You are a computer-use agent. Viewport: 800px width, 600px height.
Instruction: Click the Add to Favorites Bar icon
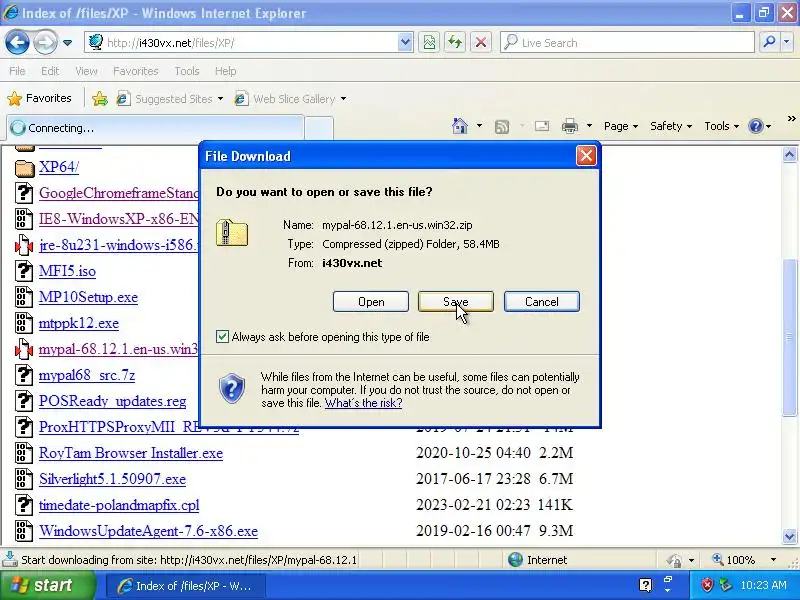click(100, 98)
